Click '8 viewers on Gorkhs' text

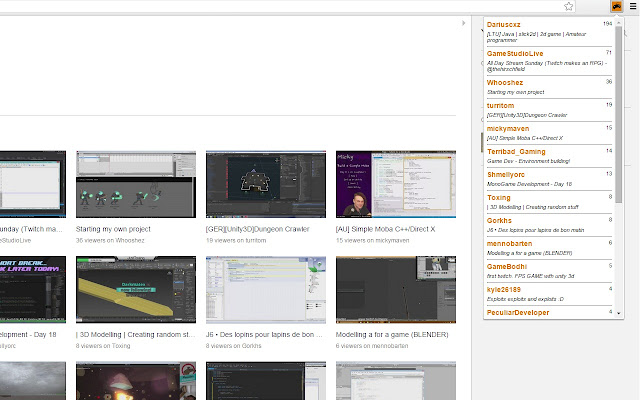point(233,346)
